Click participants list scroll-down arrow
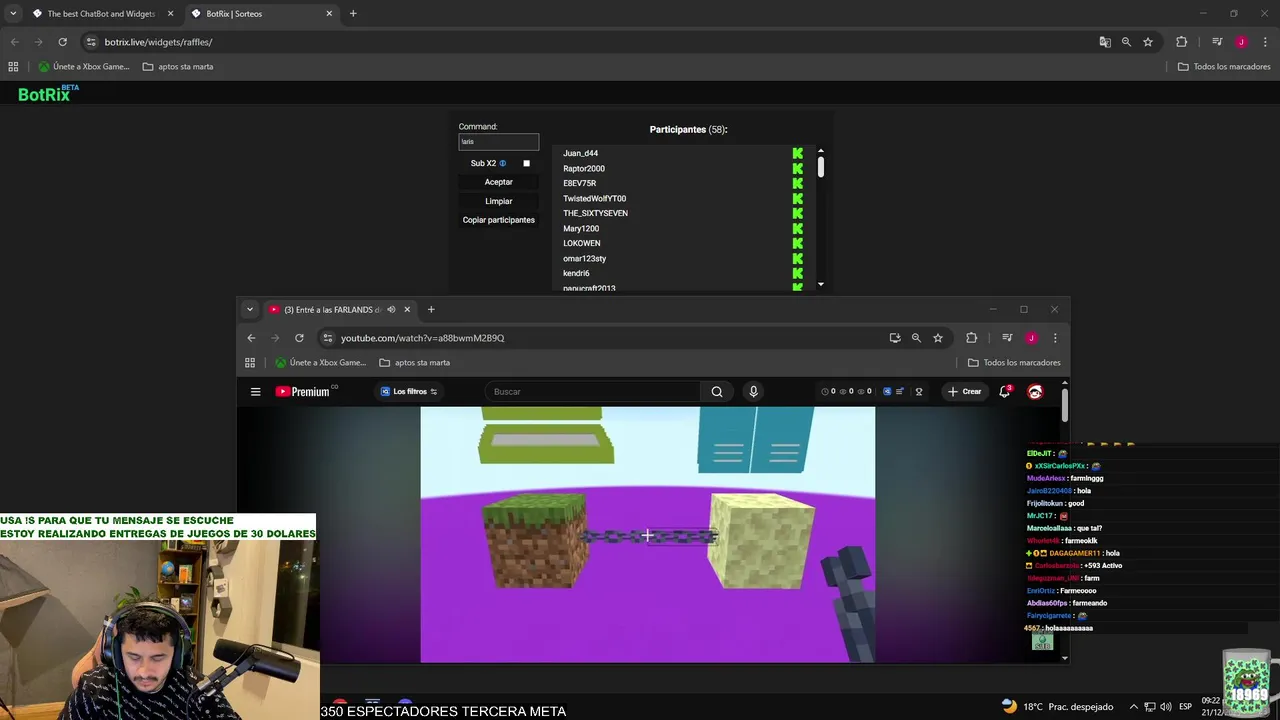Image resolution: width=1280 pixels, height=720 pixels. pyautogui.click(x=821, y=284)
